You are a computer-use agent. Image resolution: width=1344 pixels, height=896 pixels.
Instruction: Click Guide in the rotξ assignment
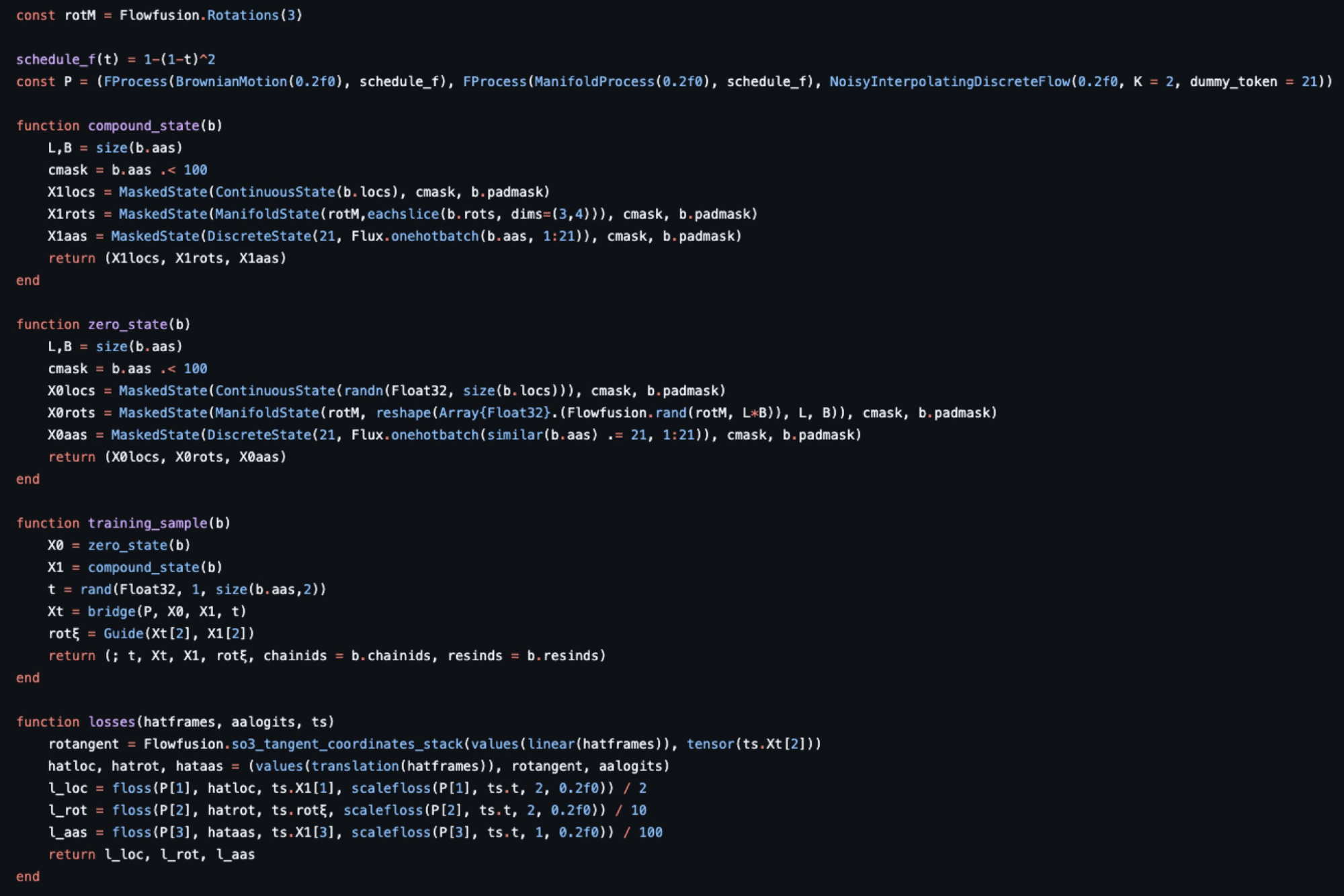pyautogui.click(x=124, y=634)
